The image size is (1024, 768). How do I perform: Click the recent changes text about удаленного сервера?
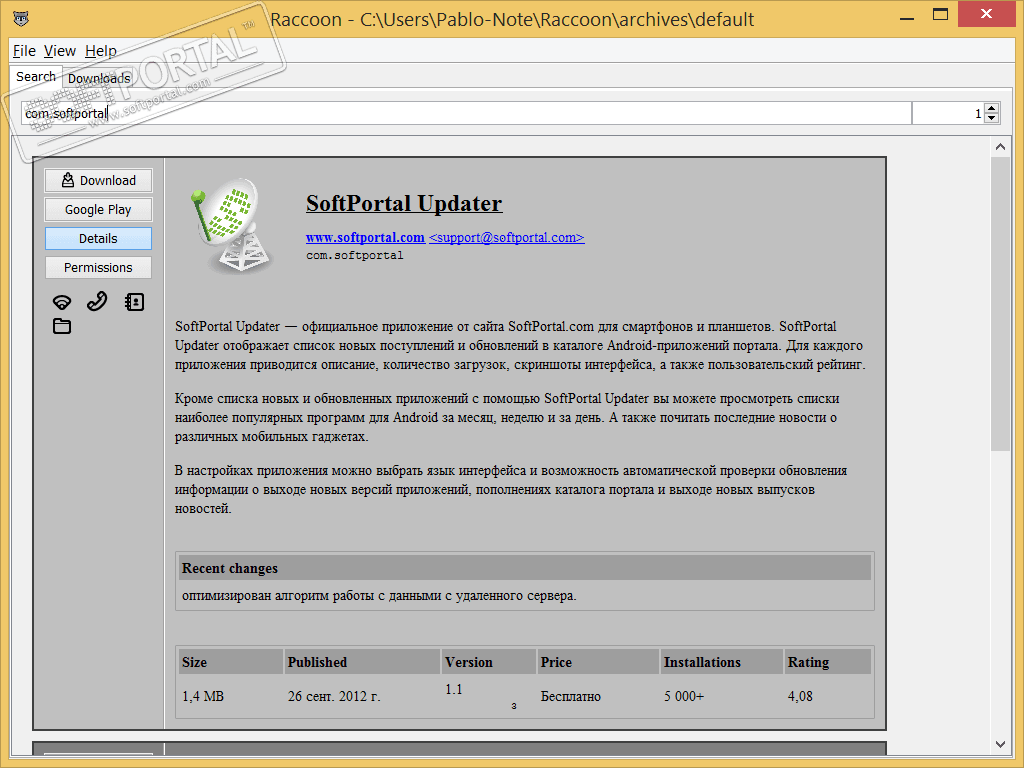pos(379,596)
